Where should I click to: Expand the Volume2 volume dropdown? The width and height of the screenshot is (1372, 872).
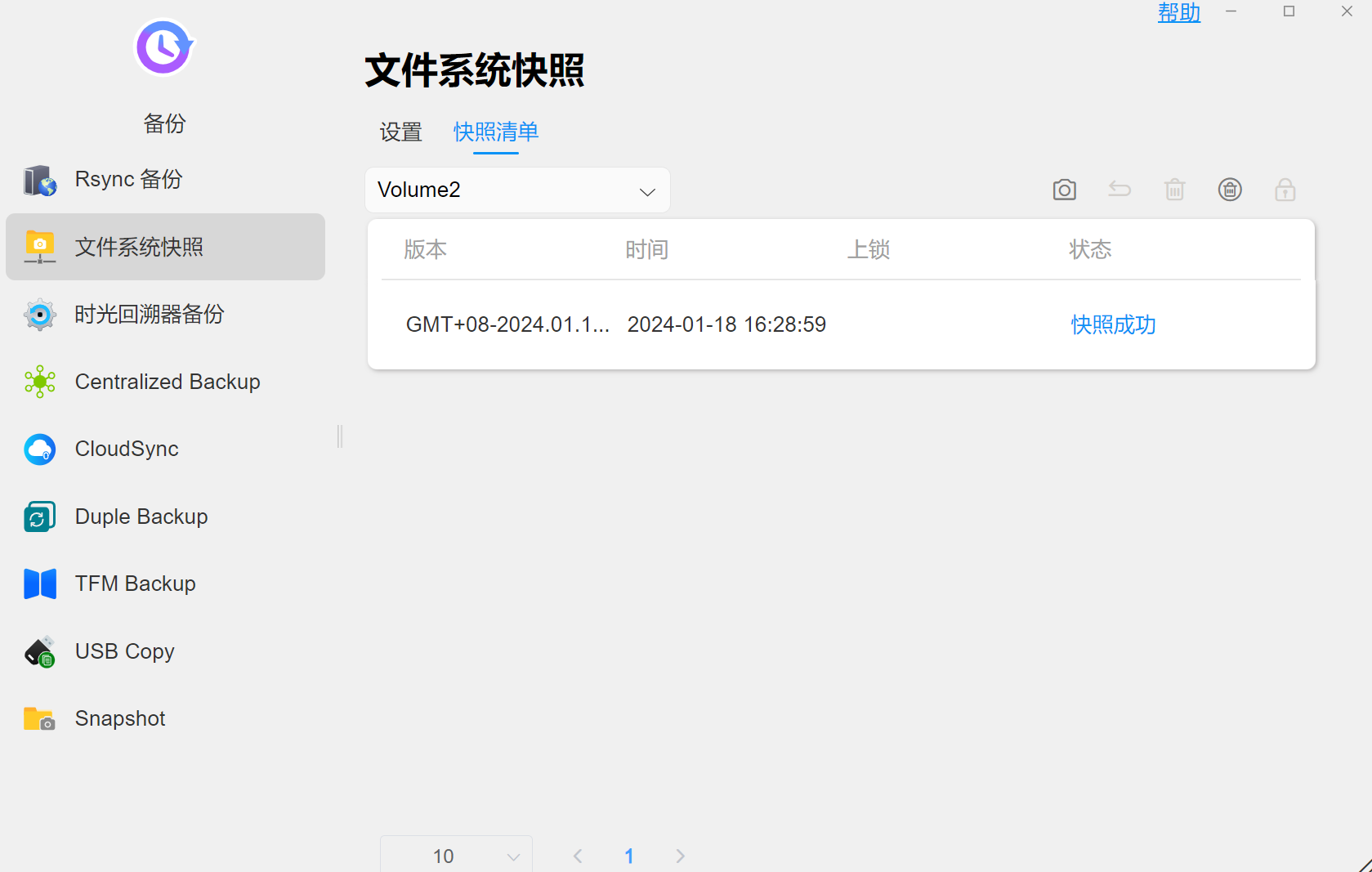[x=517, y=190]
